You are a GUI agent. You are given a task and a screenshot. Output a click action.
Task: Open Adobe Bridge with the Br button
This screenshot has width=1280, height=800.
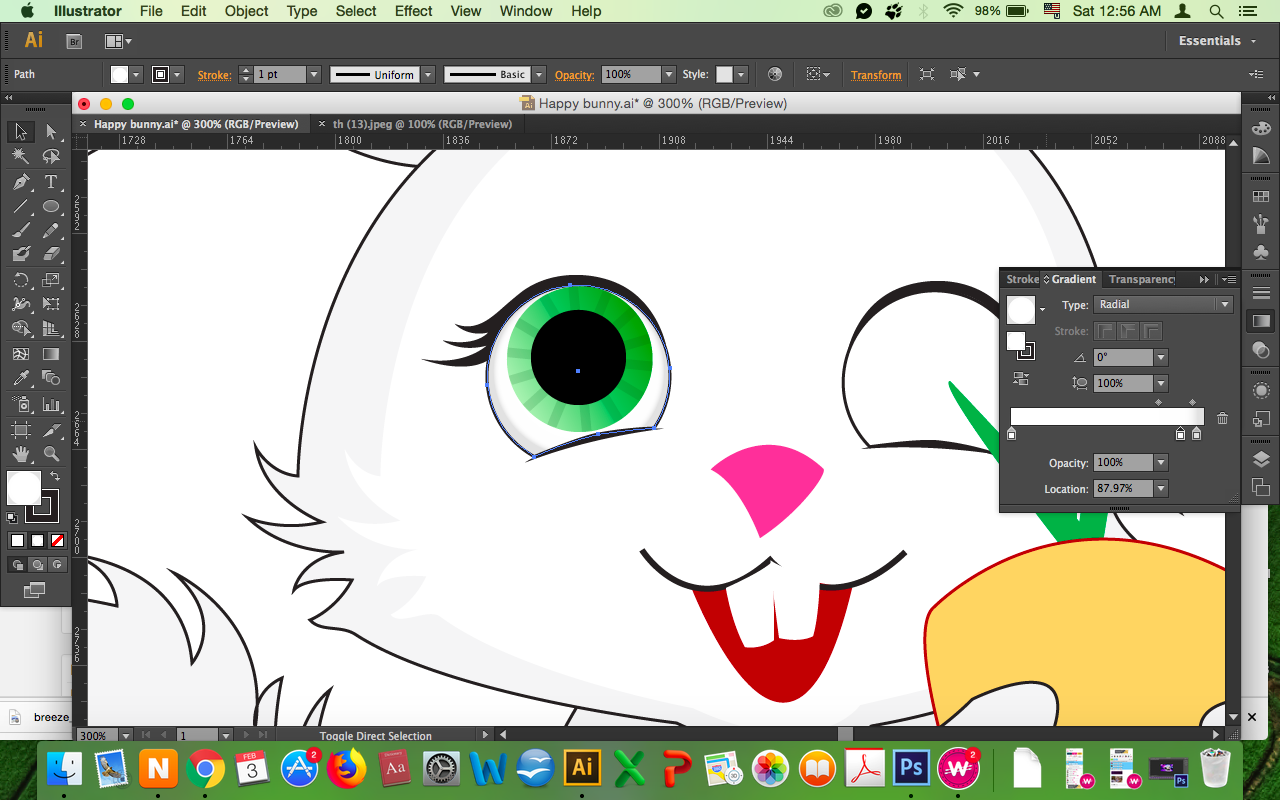73,41
